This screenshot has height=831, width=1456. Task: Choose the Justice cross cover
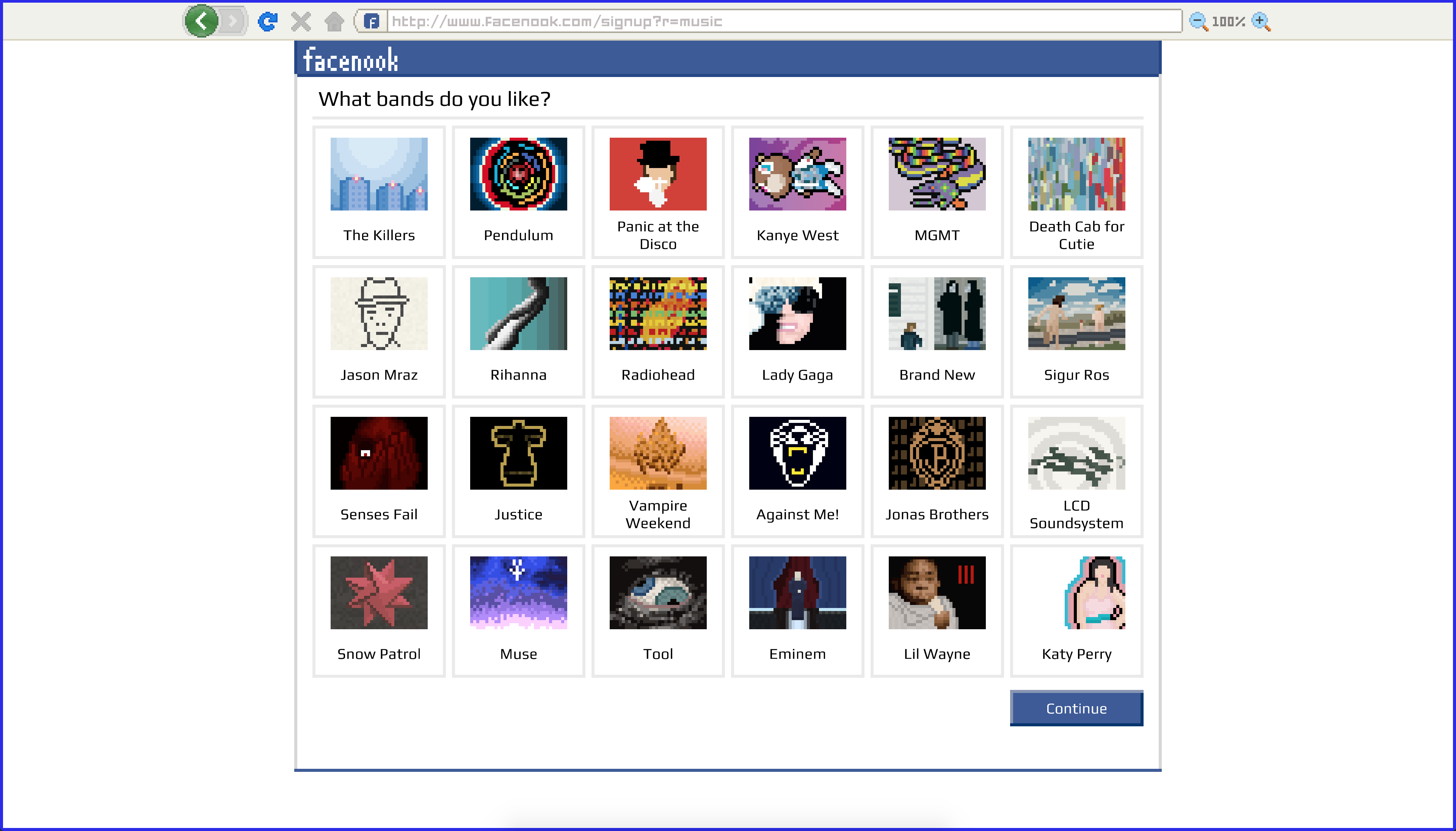click(x=519, y=453)
